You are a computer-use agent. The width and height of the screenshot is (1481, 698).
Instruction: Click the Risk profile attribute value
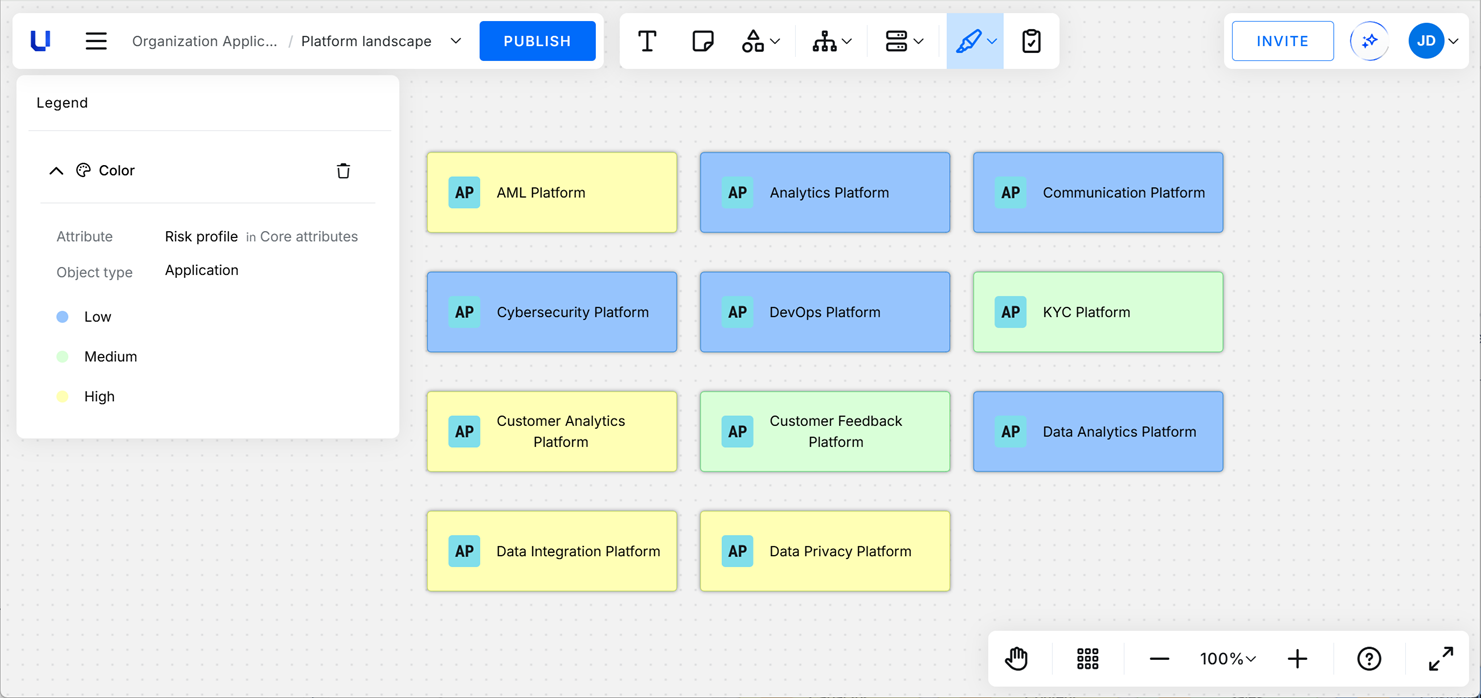(201, 237)
